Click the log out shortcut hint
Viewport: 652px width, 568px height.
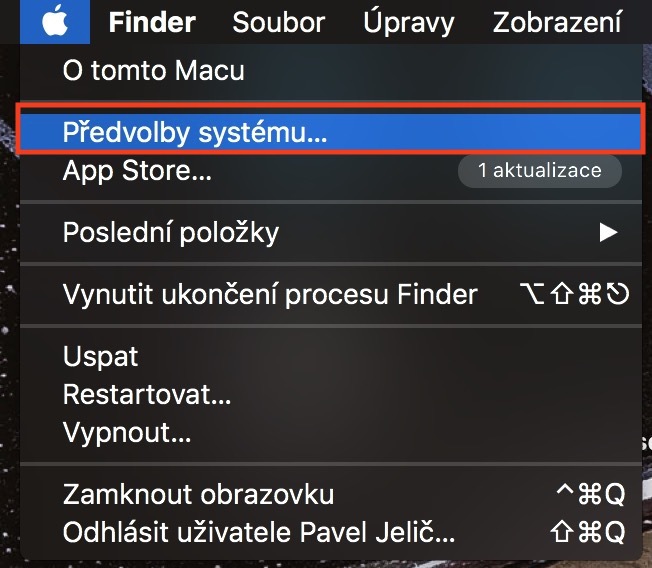(588, 531)
